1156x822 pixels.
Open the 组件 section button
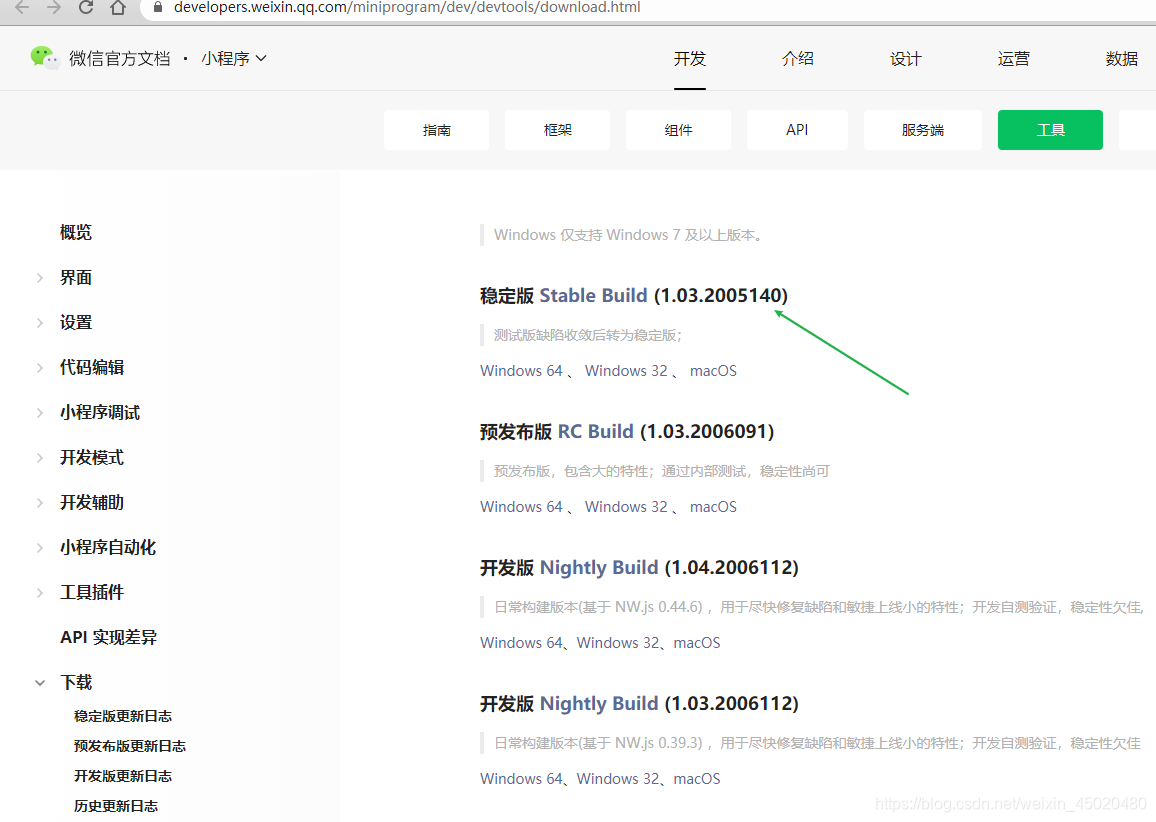(678, 130)
